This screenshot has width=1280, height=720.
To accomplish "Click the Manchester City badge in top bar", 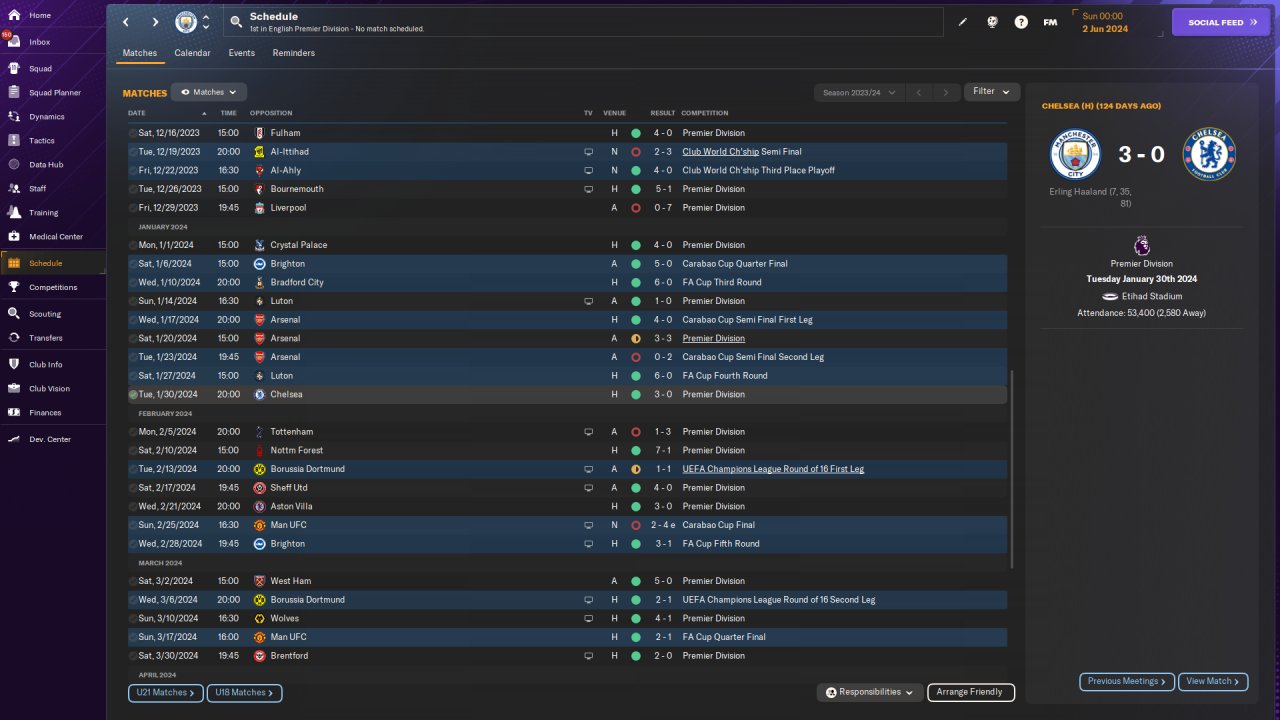I will tap(186, 22).
